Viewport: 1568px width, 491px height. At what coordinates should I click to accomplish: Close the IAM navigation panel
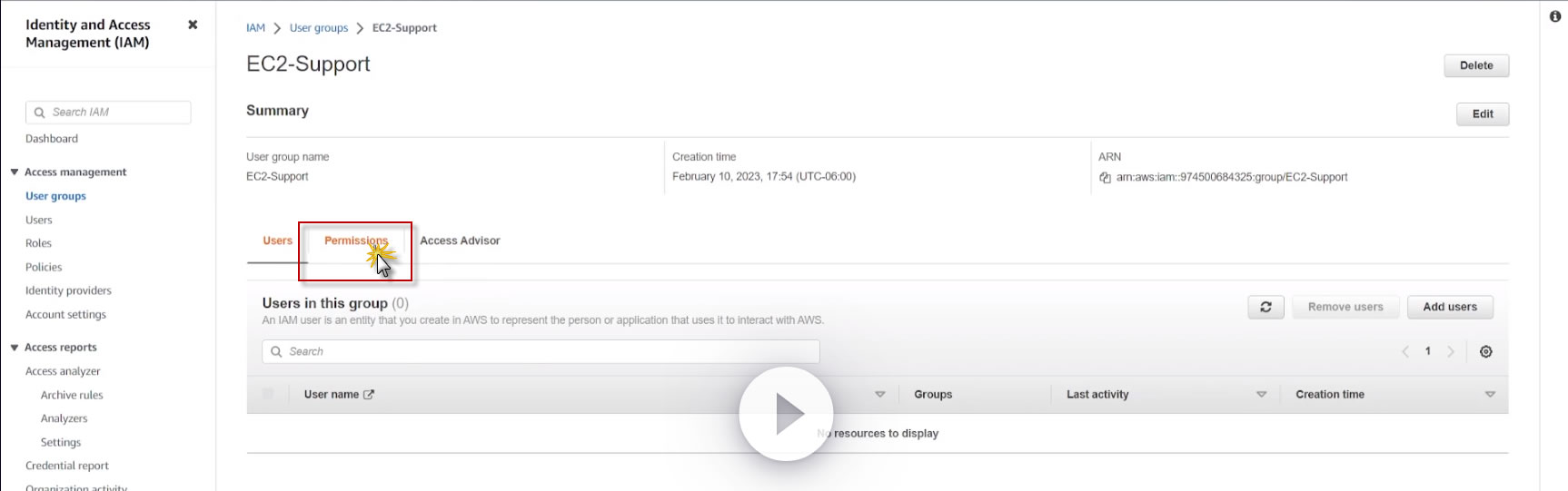click(x=193, y=25)
